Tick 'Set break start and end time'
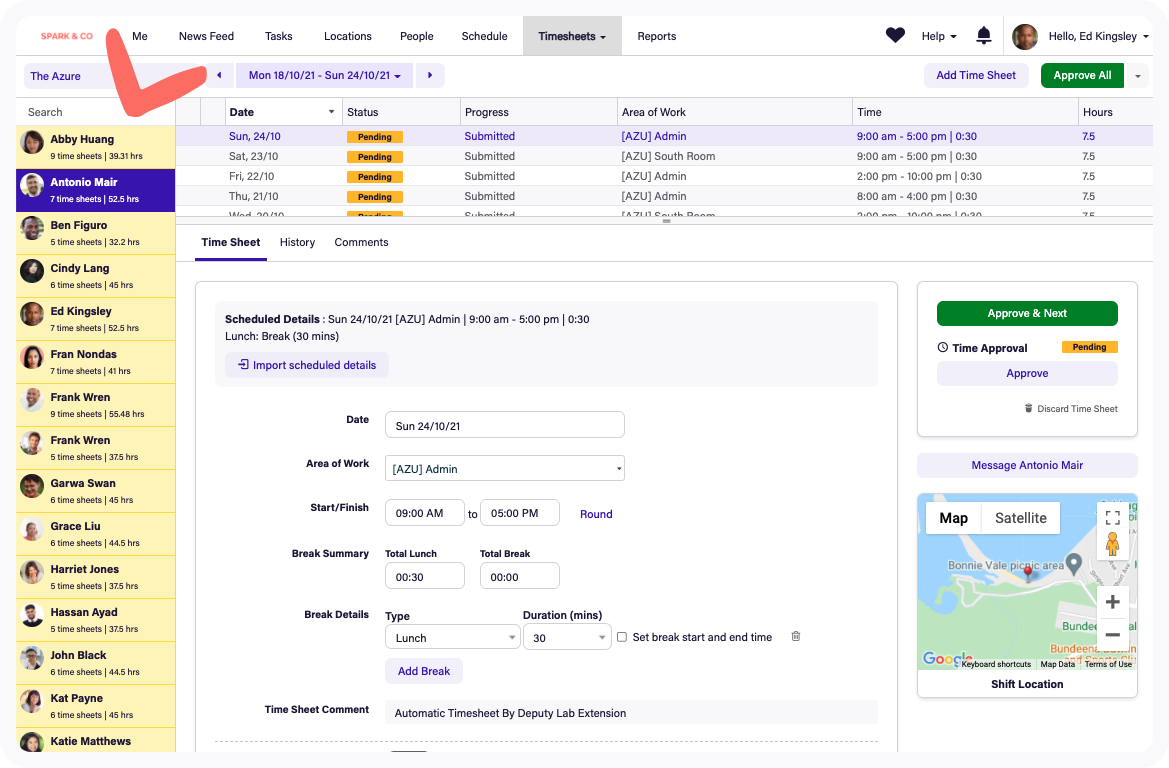 (x=622, y=637)
